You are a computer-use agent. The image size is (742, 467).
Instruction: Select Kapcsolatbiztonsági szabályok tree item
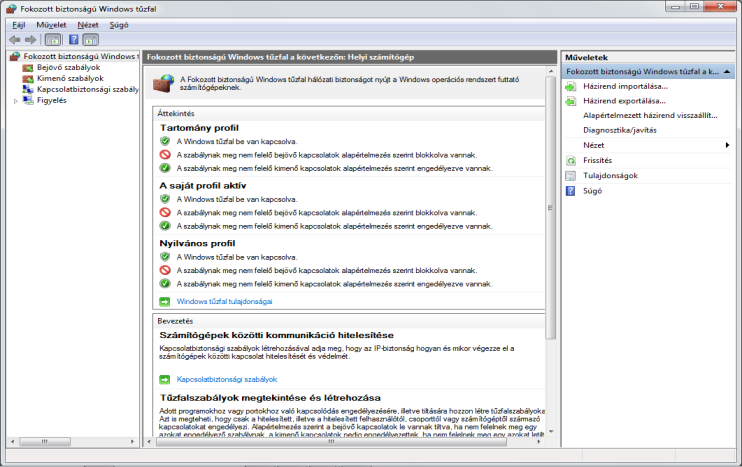click(88, 89)
